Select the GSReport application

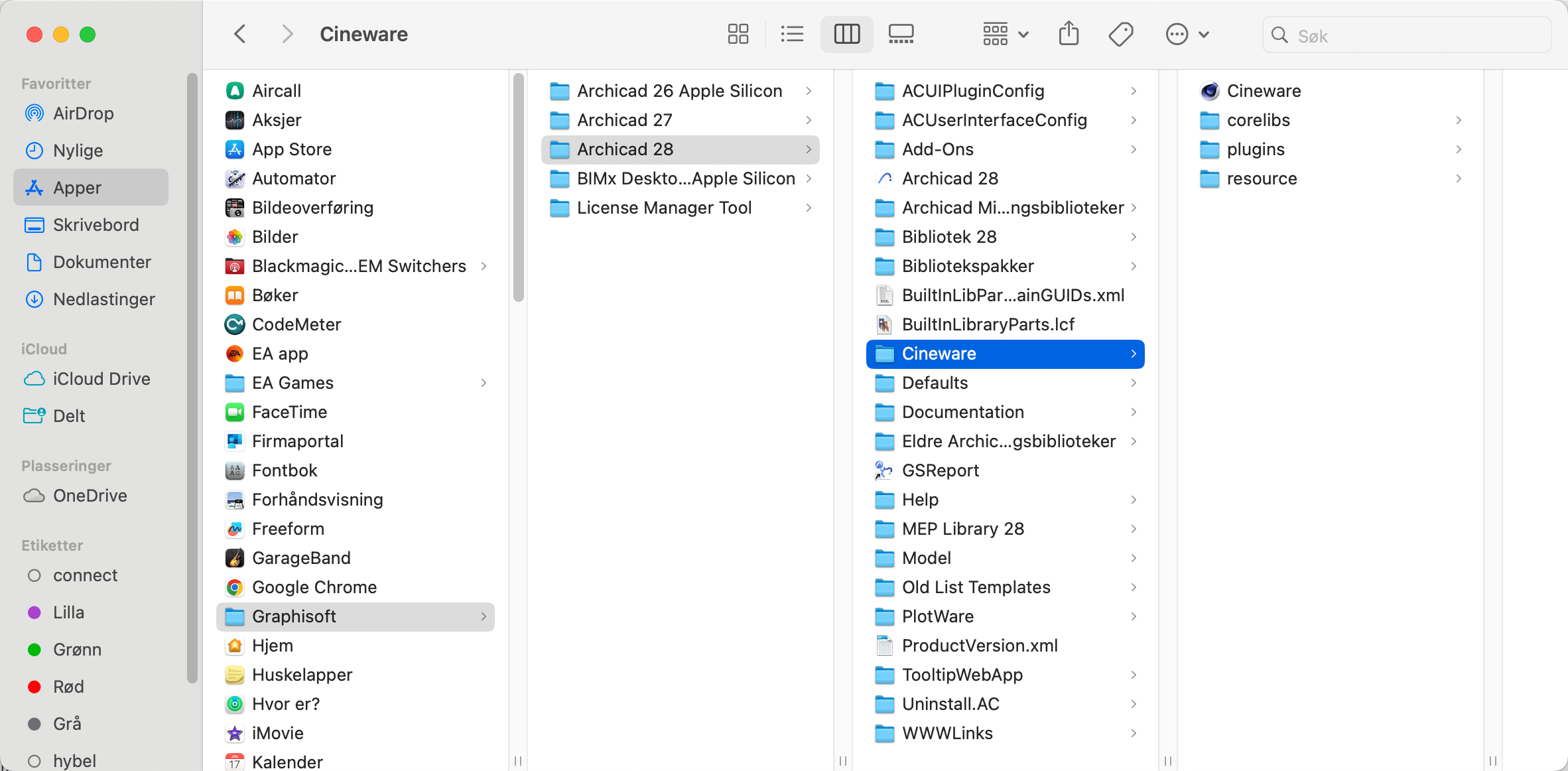1006,470
